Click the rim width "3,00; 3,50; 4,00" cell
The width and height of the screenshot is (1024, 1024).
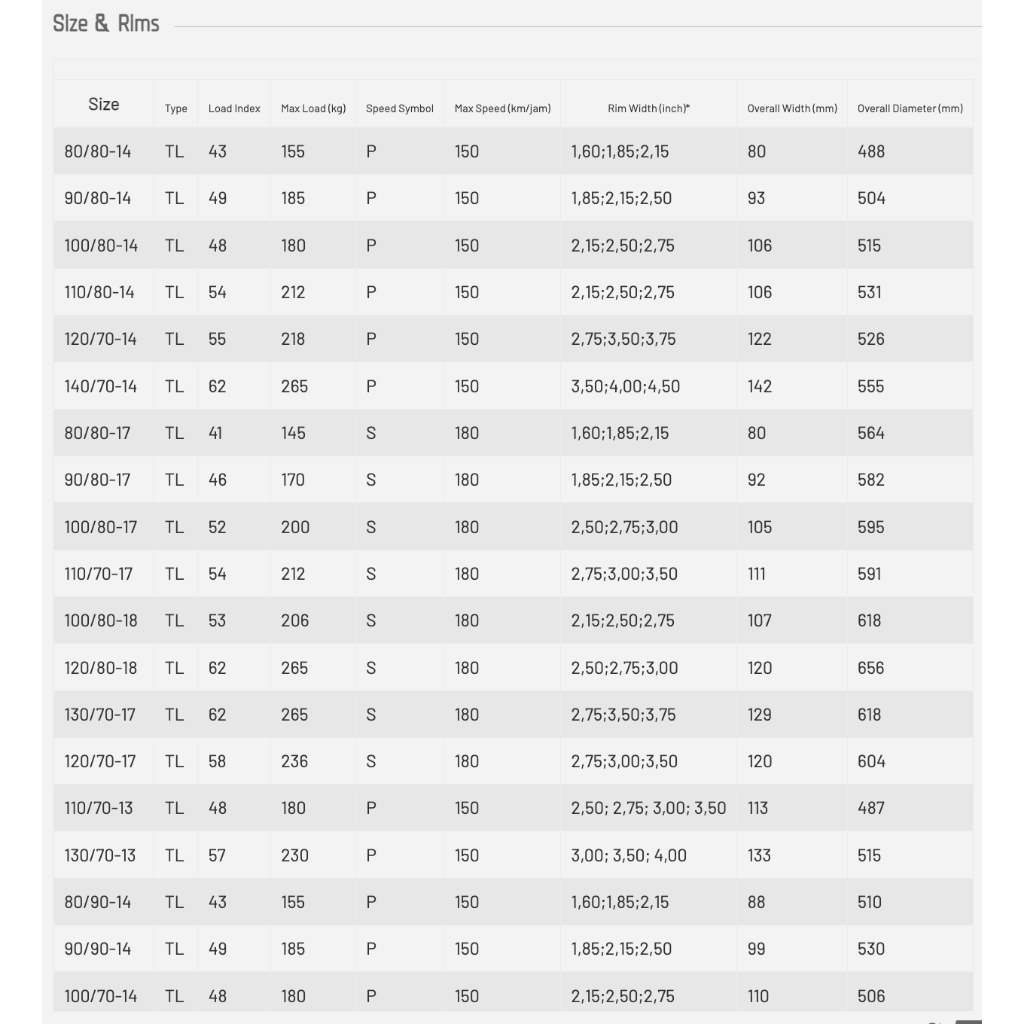tap(628, 856)
